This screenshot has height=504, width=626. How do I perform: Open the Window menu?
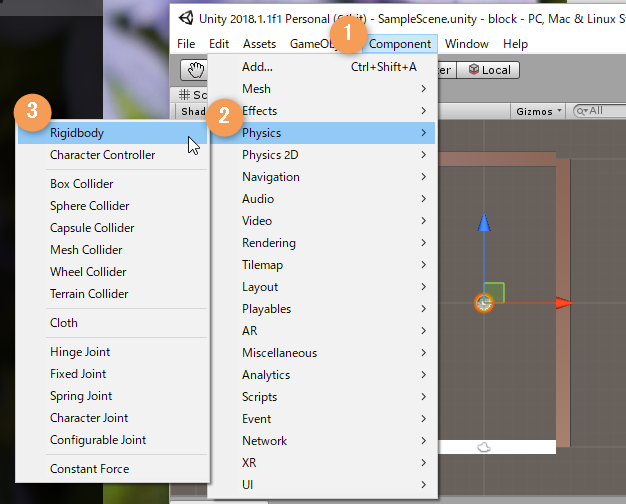467,44
